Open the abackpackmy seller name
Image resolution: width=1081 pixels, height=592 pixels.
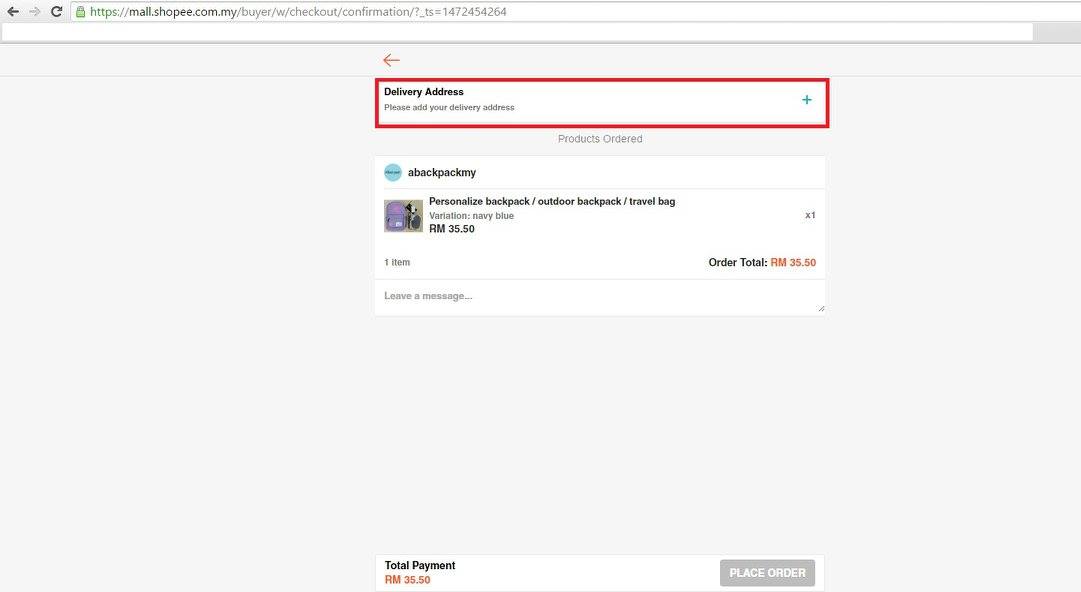coord(442,172)
